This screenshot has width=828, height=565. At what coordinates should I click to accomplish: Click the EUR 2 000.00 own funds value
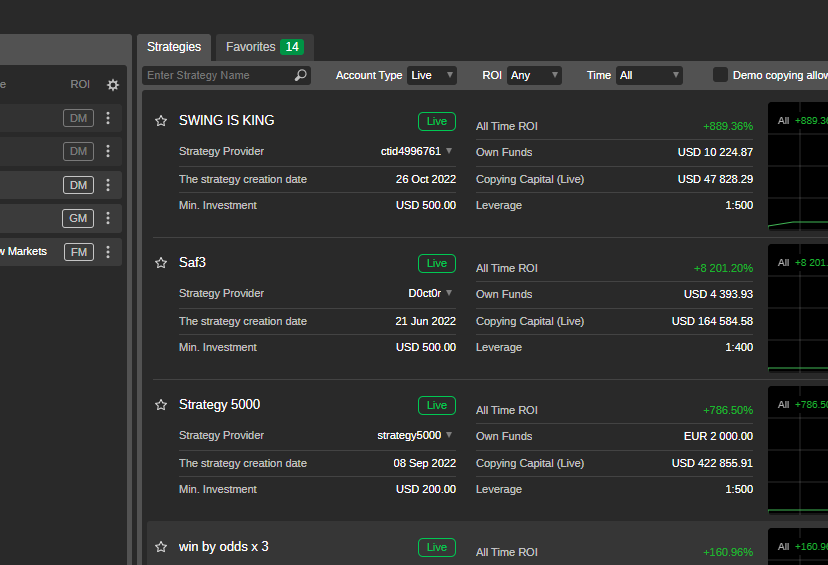(x=718, y=437)
